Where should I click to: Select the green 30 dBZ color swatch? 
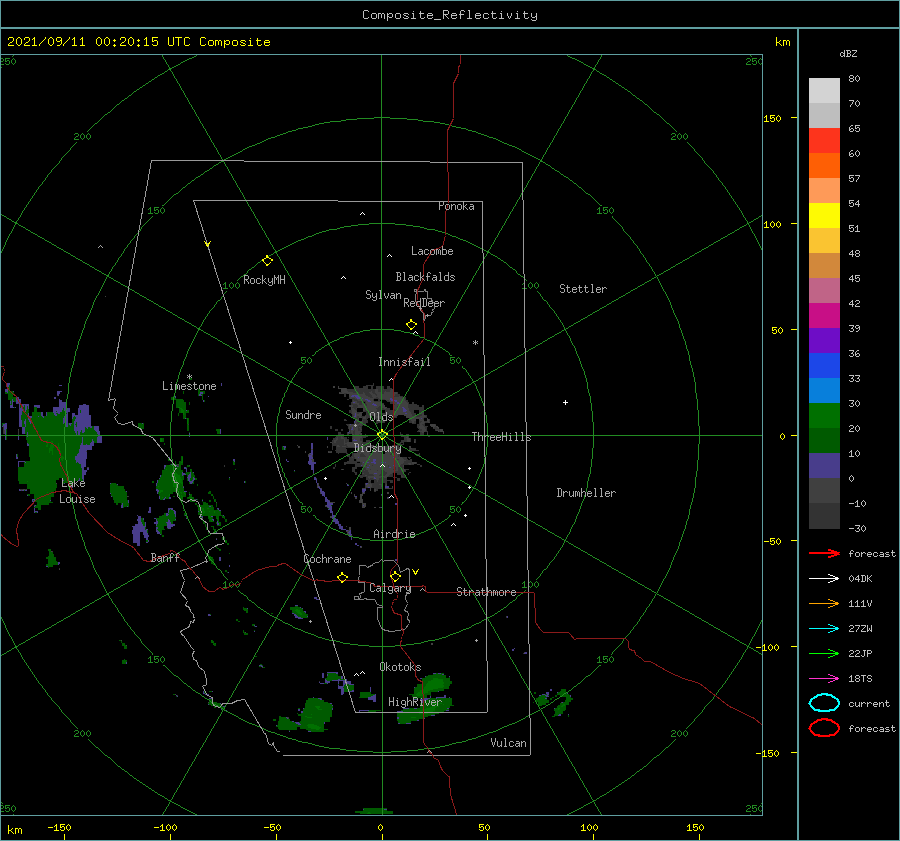click(824, 415)
